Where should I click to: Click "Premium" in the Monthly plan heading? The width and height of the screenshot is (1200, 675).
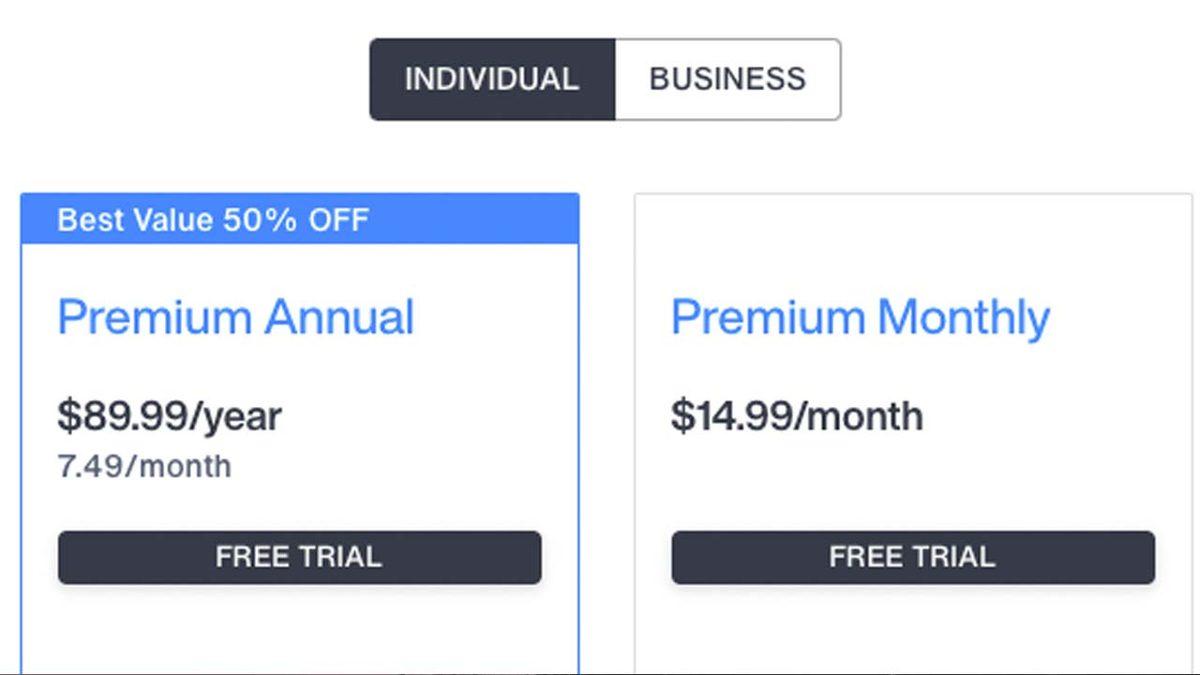(768, 318)
